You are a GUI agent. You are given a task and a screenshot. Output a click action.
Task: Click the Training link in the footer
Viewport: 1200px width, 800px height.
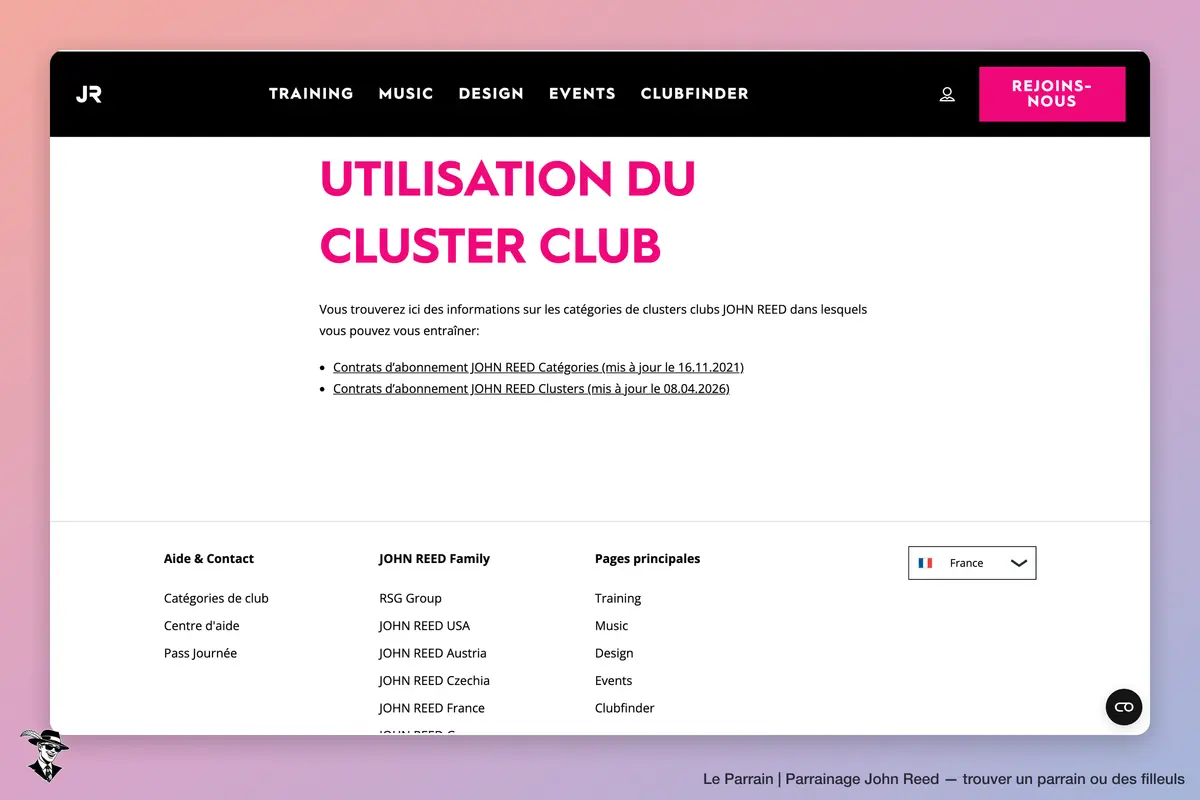(x=618, y=598)
